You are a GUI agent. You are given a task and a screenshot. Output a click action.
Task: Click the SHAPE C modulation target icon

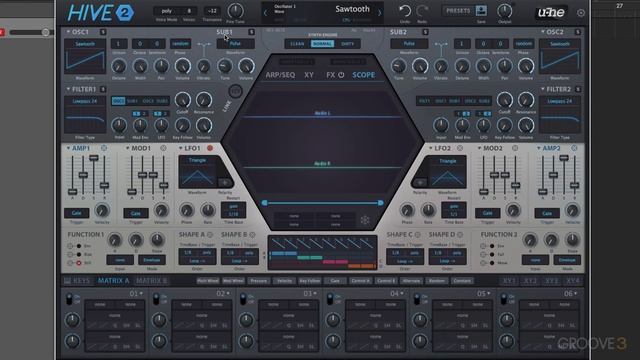click(417, 235)
